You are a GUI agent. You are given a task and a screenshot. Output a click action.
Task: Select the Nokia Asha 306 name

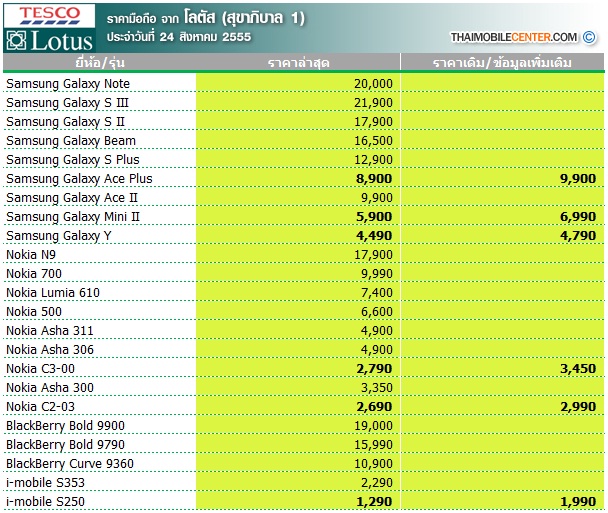click(x=50, y=350)
